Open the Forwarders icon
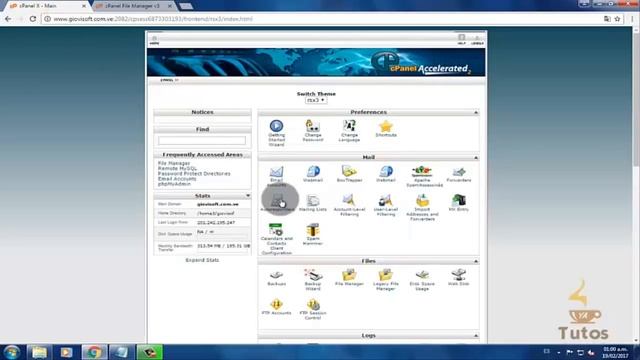640x360 pixels. point(459,173)
